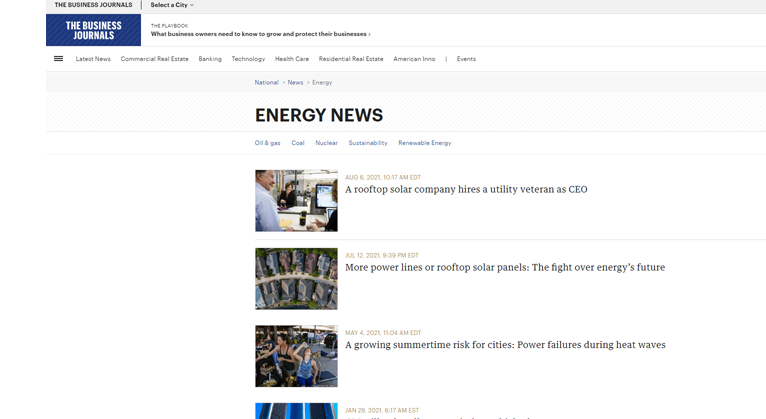
Task: Read 'More power lines or rooftop solar' headline
Action: click(x=505, y=268)
